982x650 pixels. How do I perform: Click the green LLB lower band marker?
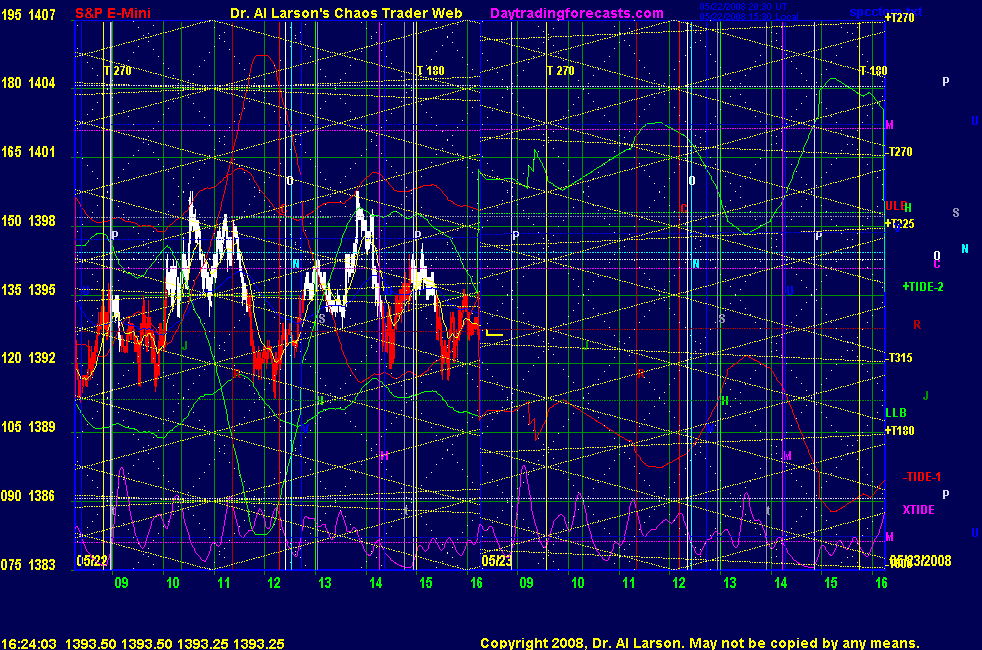tap(895, 413)
